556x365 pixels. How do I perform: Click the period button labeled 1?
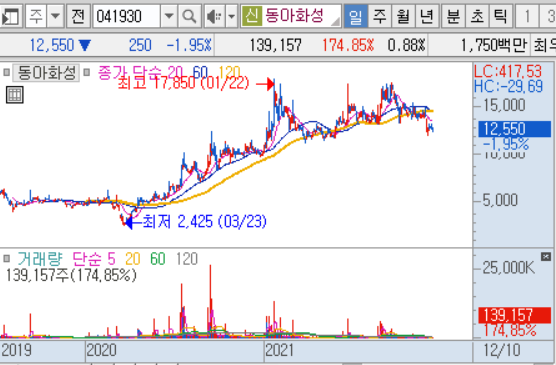pos(527,16)
